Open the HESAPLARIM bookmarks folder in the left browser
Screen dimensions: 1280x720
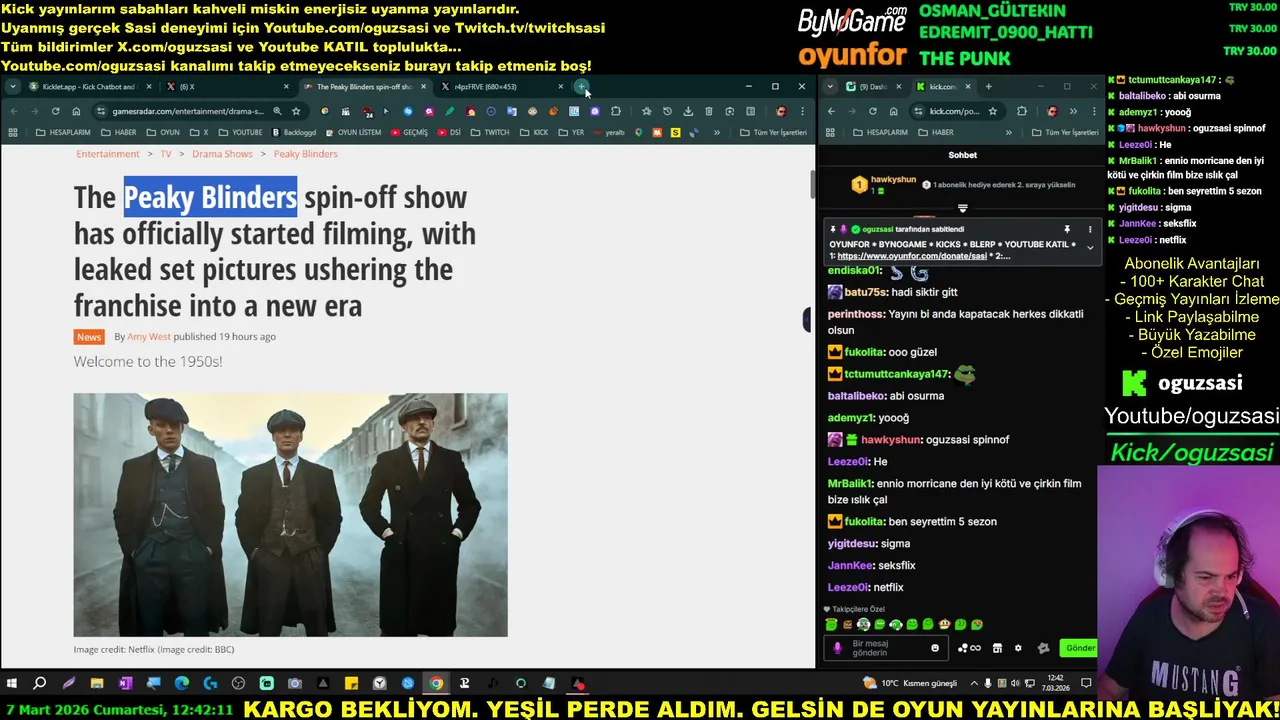click(x=63, y=132)
